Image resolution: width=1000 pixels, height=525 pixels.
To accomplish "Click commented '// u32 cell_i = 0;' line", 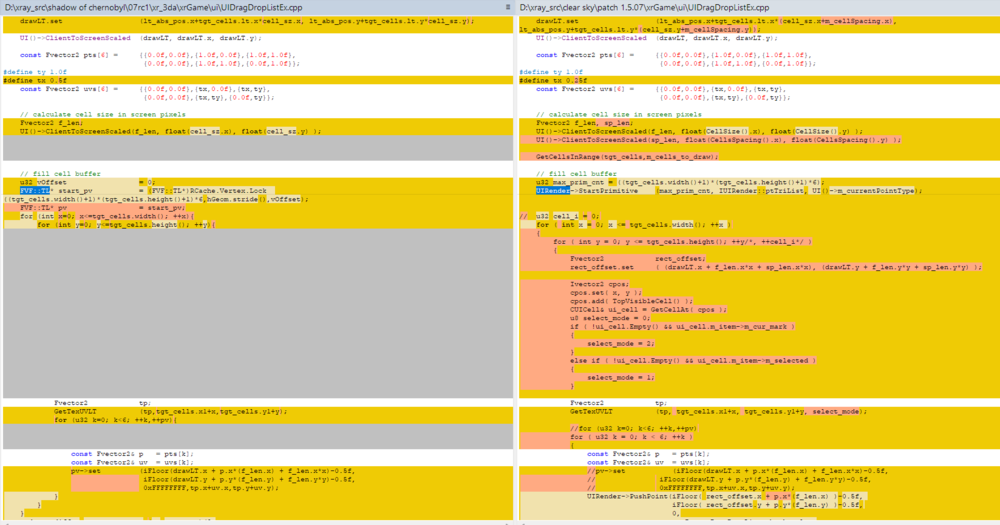I will [760, 216].
